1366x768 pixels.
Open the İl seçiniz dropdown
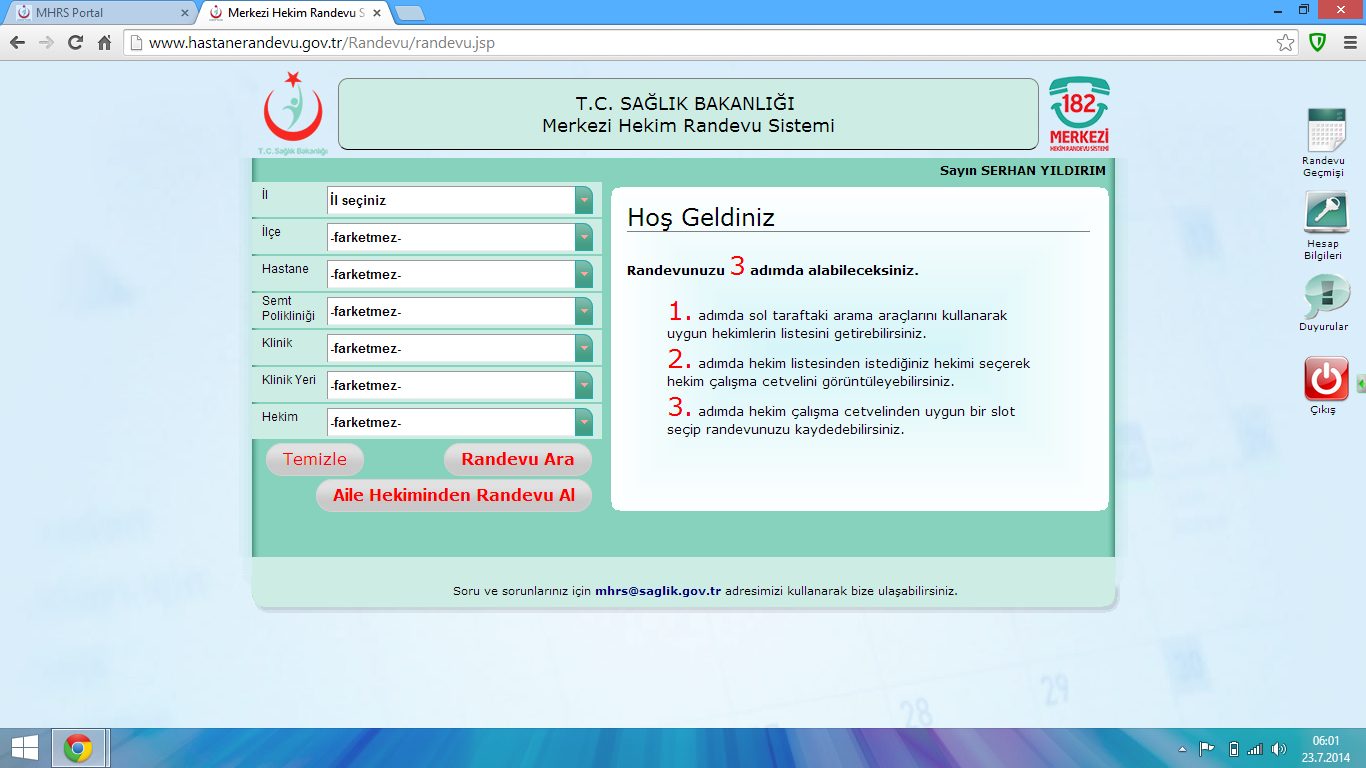(x=583, y=200)
